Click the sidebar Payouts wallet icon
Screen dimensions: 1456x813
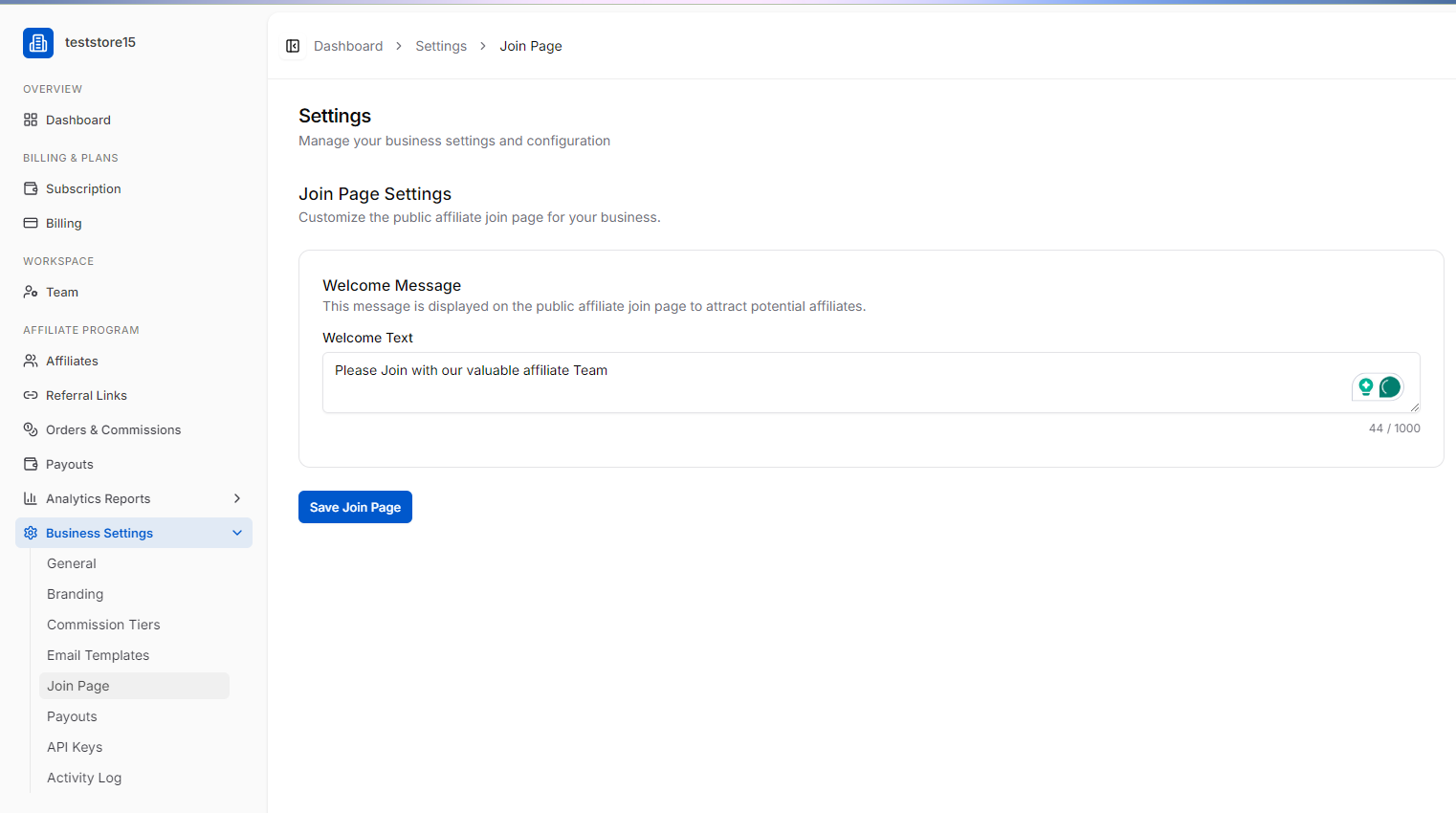point(31,464)
